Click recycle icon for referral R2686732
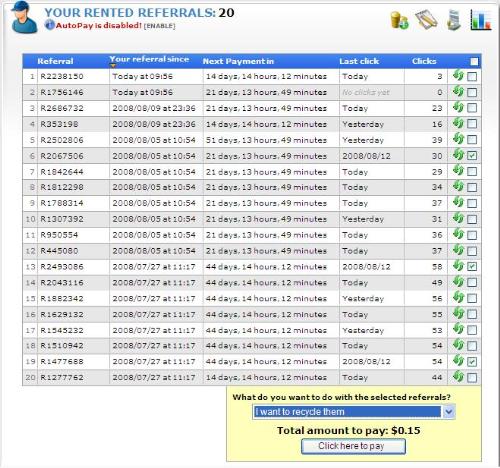 458,107
